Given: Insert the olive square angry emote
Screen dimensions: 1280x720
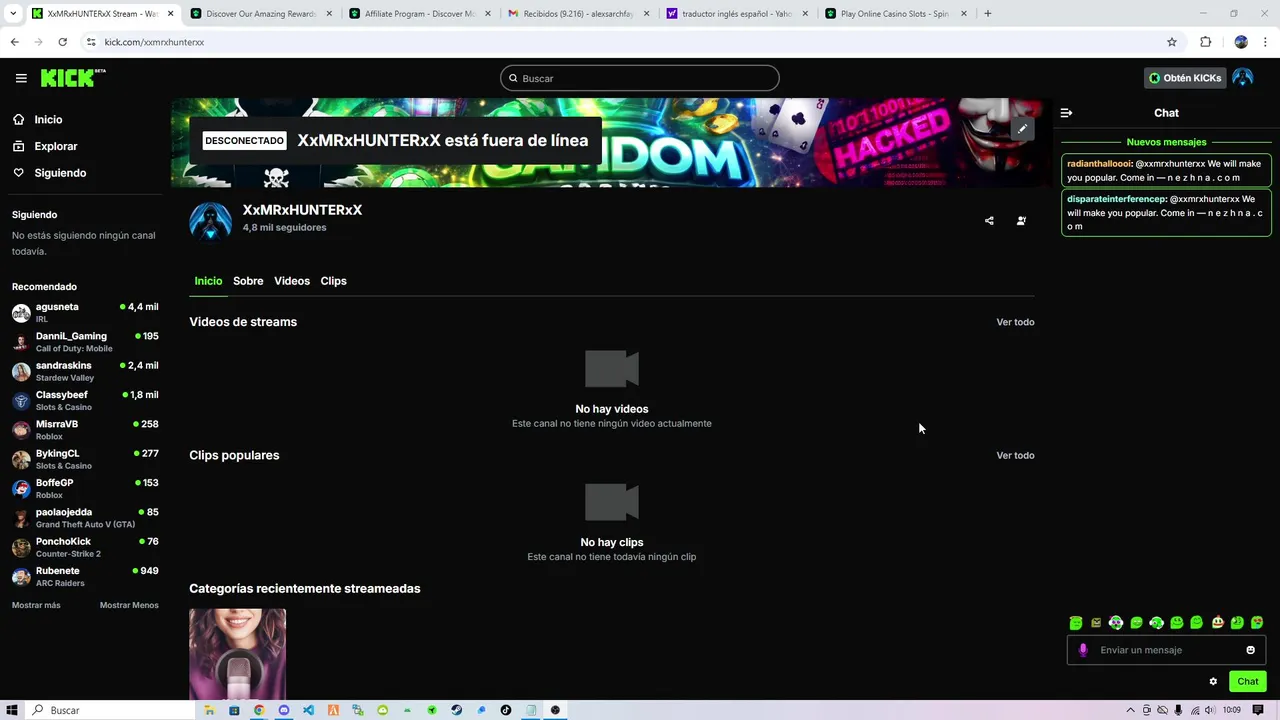Looking at the screenshot, I should (x=1096, y=623).
